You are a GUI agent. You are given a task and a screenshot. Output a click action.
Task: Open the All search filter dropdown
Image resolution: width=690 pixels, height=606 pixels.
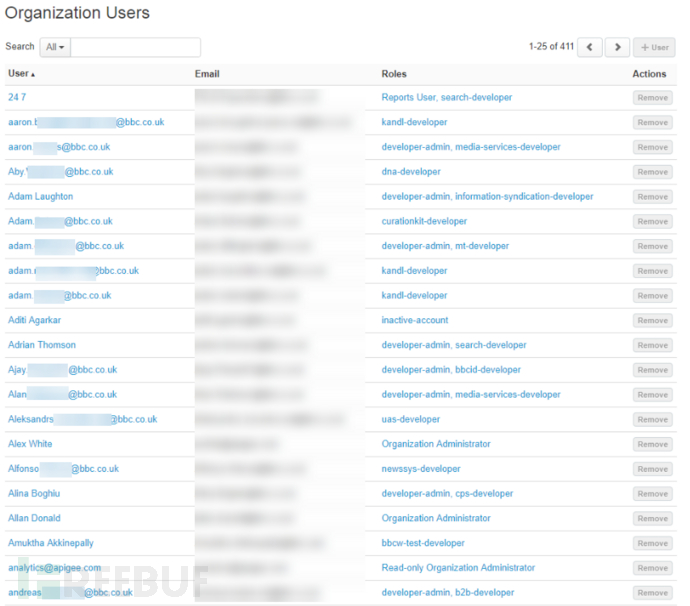click(x=55, y=47)
